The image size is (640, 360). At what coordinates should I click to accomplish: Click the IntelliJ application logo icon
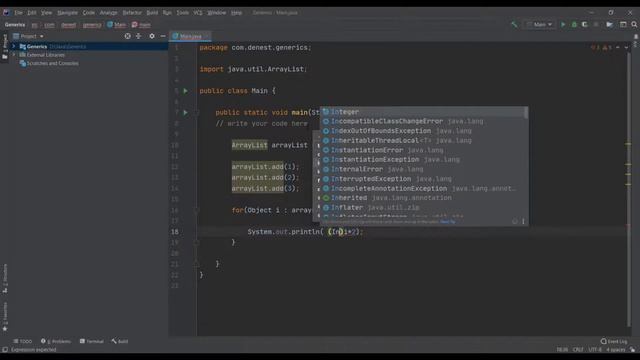(6, 13)
